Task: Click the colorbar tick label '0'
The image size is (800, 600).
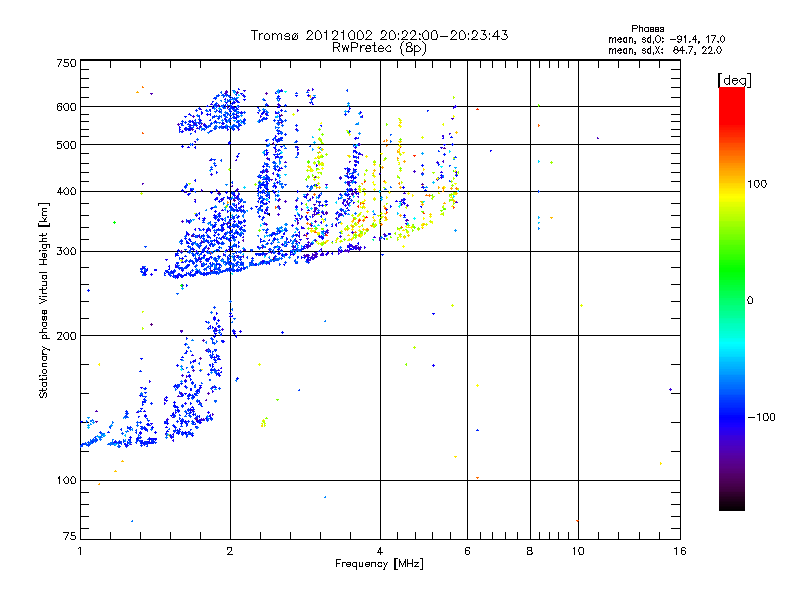Action: [x=749, y=301]
